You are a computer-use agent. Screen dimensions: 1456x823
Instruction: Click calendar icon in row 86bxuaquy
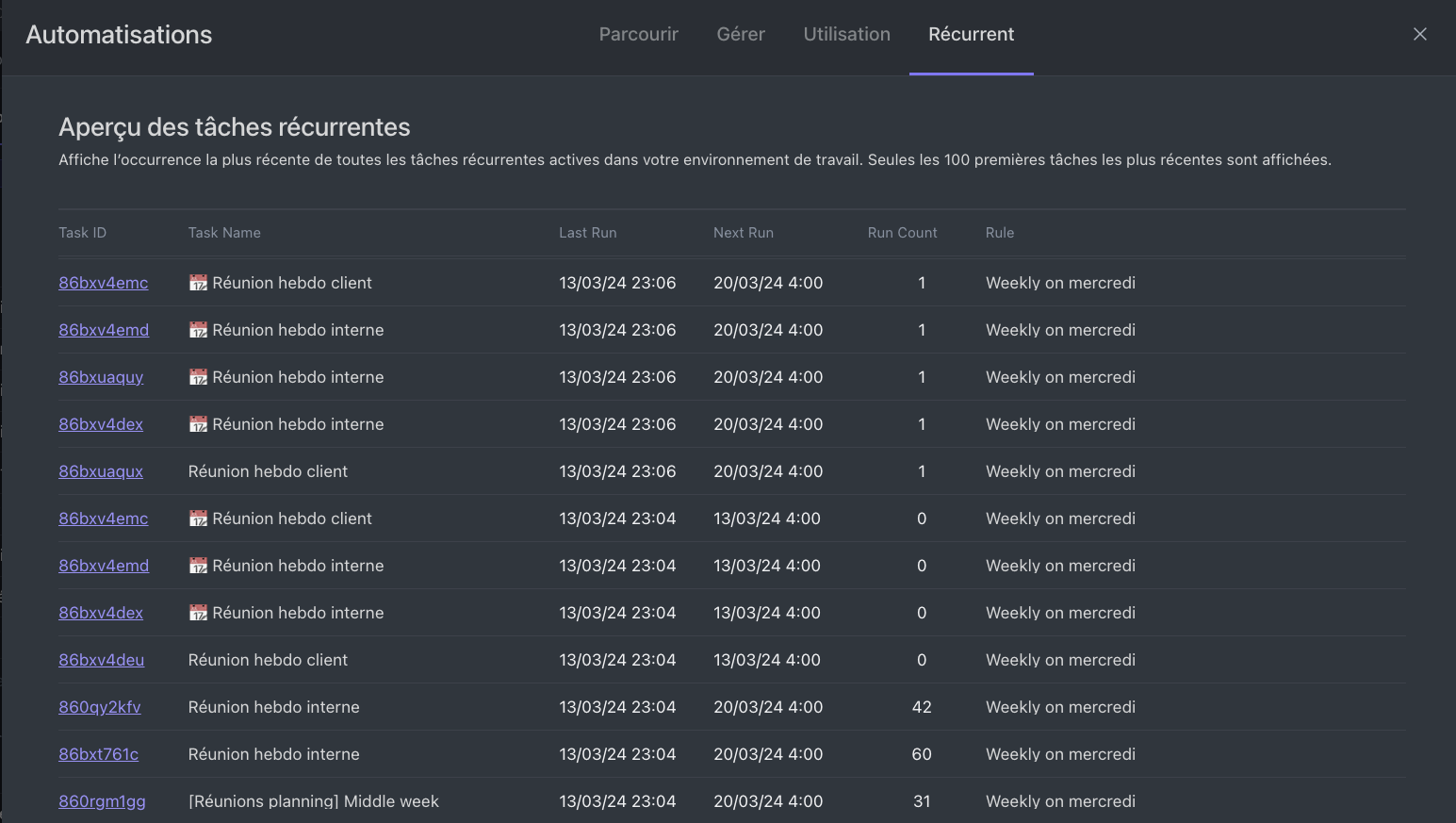[x=198, y=377]
